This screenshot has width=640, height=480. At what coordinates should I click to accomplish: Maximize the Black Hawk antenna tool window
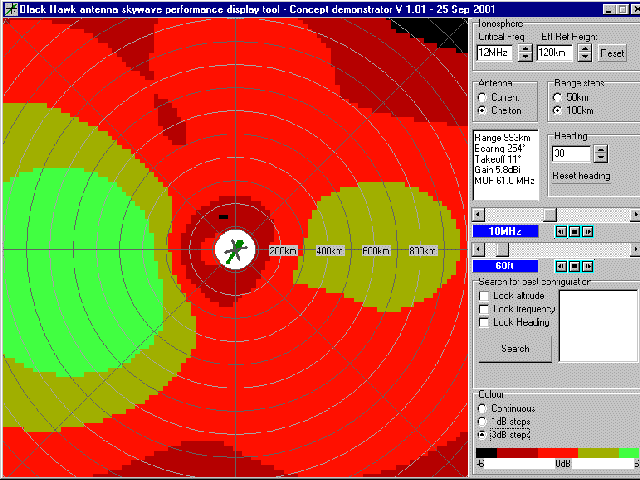pos(622,9)
